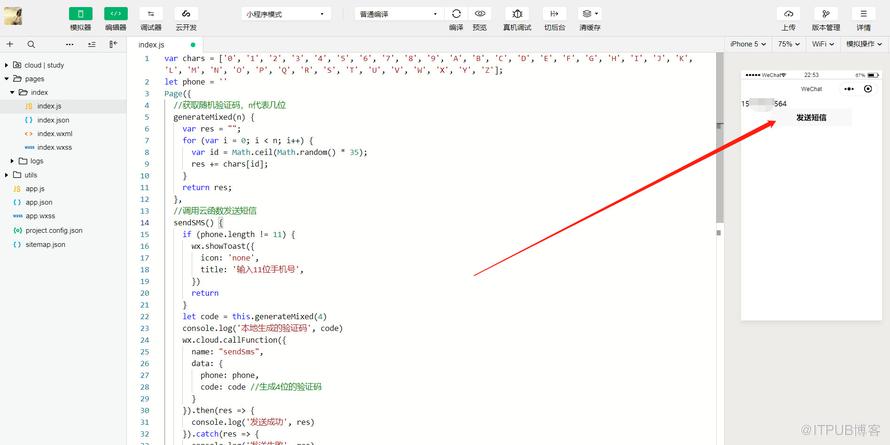Image resolution: width=890 pixels, height=445 pixels.
Task: Click the 上传 upload cloud icon
Action: (x=788, y=14)
